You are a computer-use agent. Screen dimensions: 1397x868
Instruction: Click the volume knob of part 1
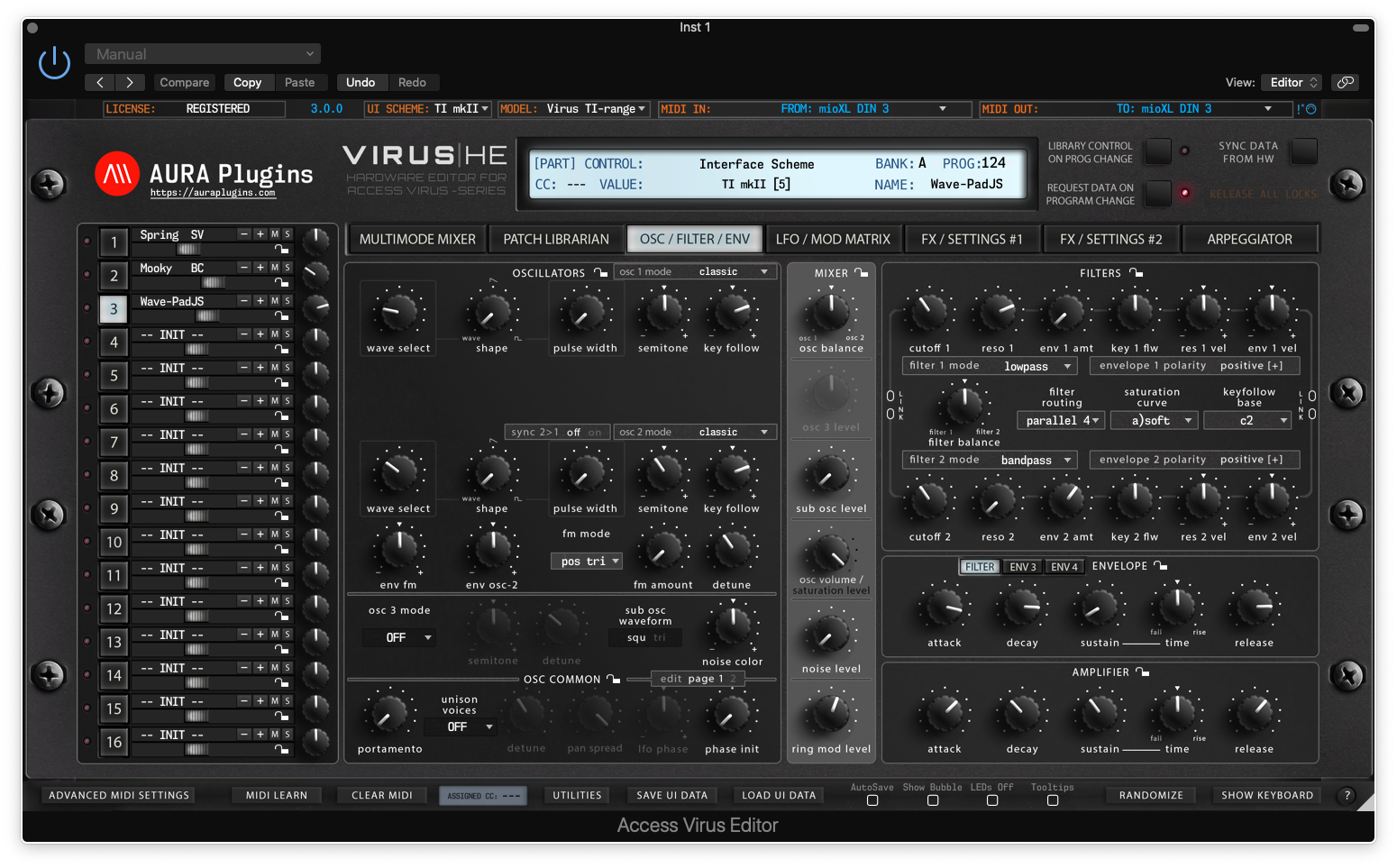point(315,242)
